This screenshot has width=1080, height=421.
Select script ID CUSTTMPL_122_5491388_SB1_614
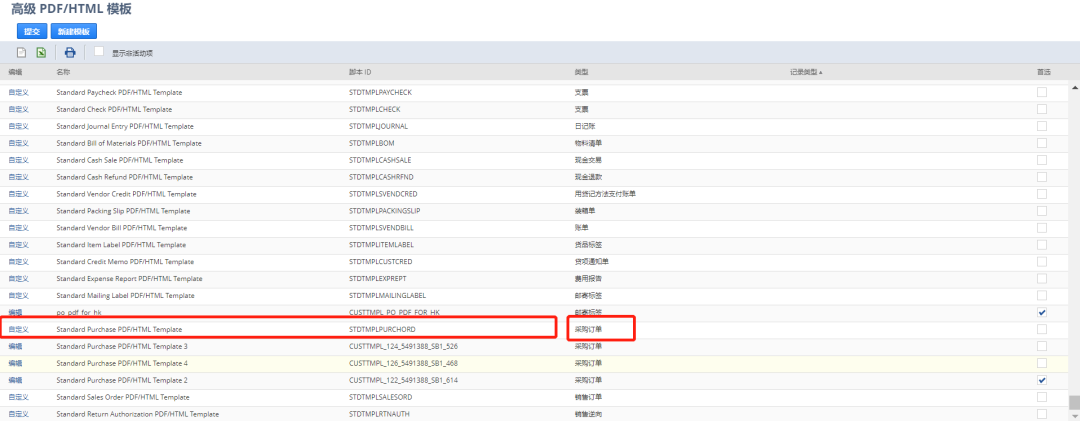click(x=404, y=380)
